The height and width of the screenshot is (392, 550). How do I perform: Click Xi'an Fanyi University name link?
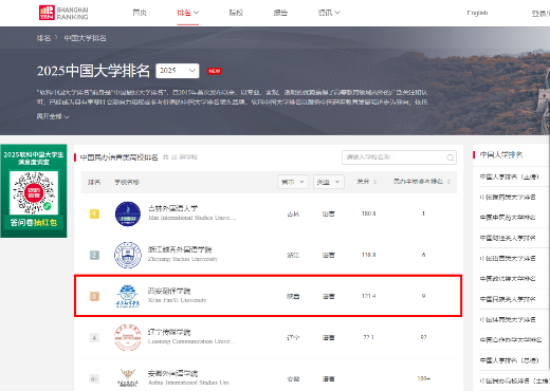169,291
